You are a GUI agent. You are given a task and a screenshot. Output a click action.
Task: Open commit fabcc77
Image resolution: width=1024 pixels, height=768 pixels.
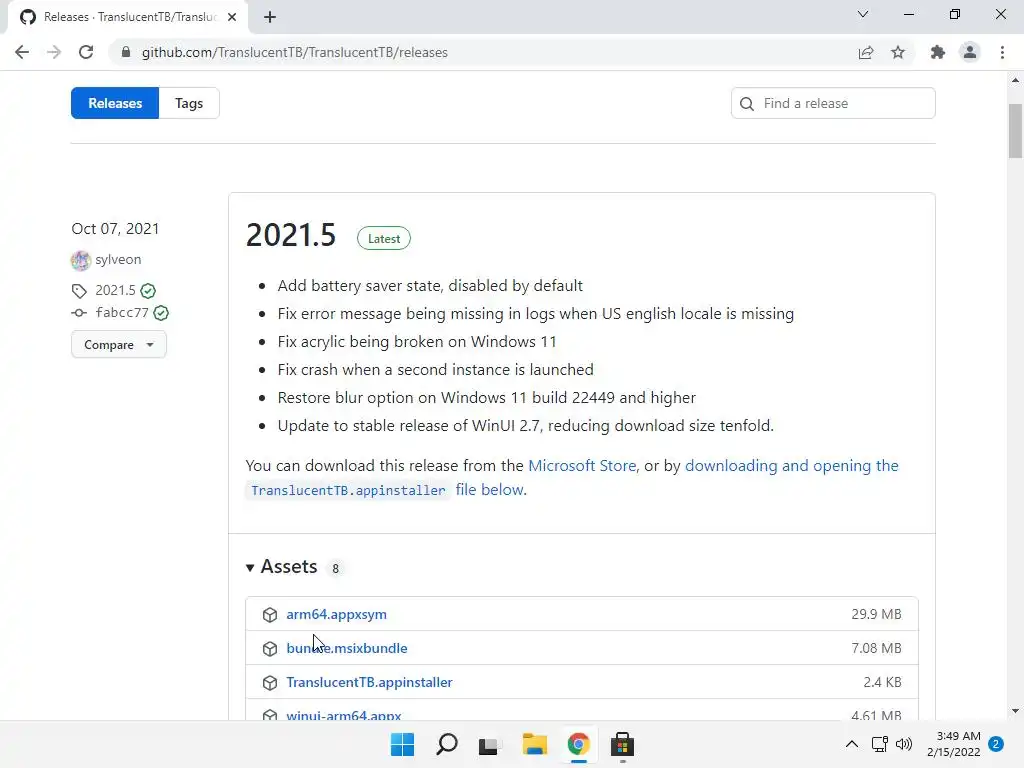pyautogui.click(x=122, y=312)
